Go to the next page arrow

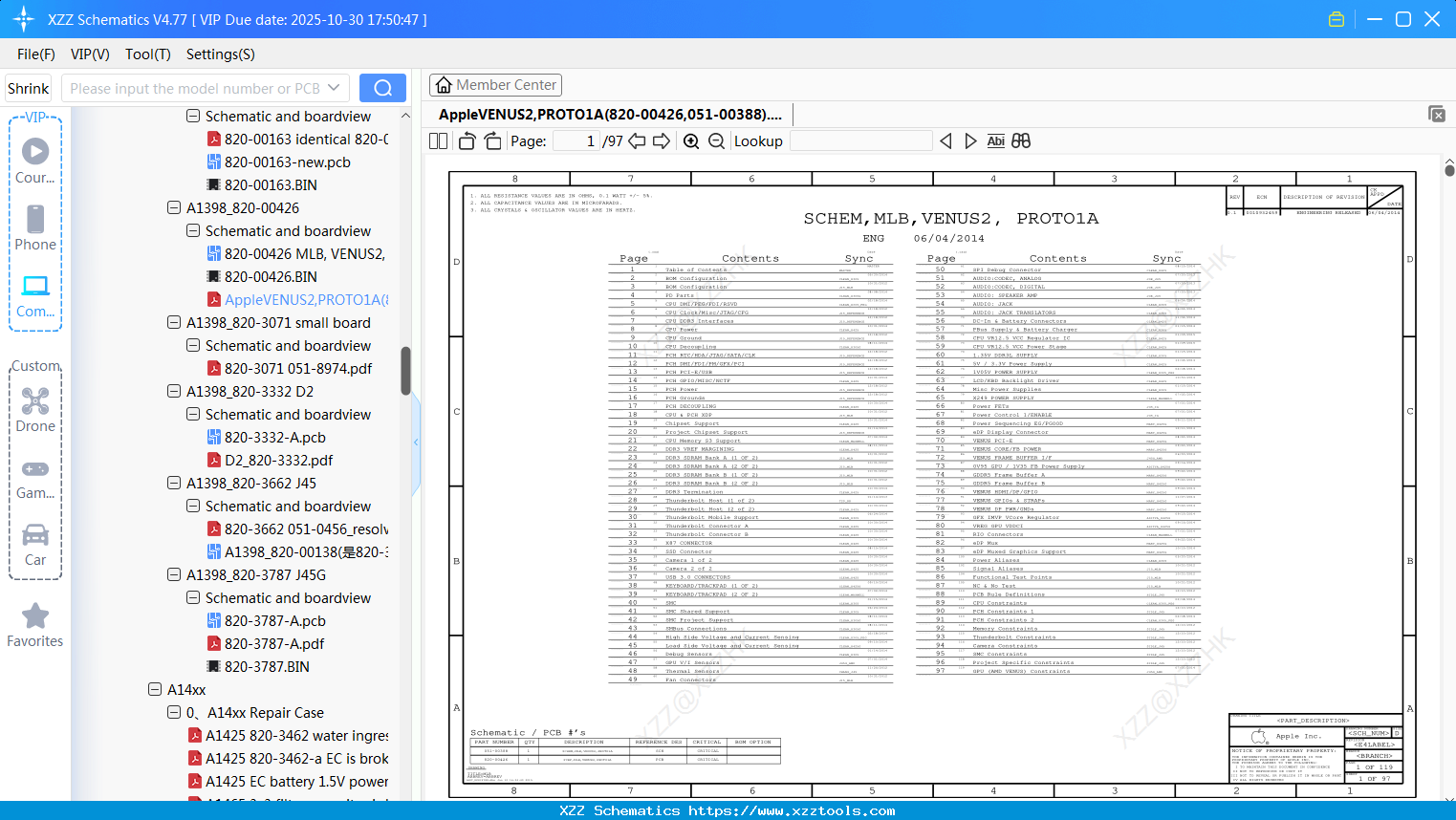(x=662, y=141)
